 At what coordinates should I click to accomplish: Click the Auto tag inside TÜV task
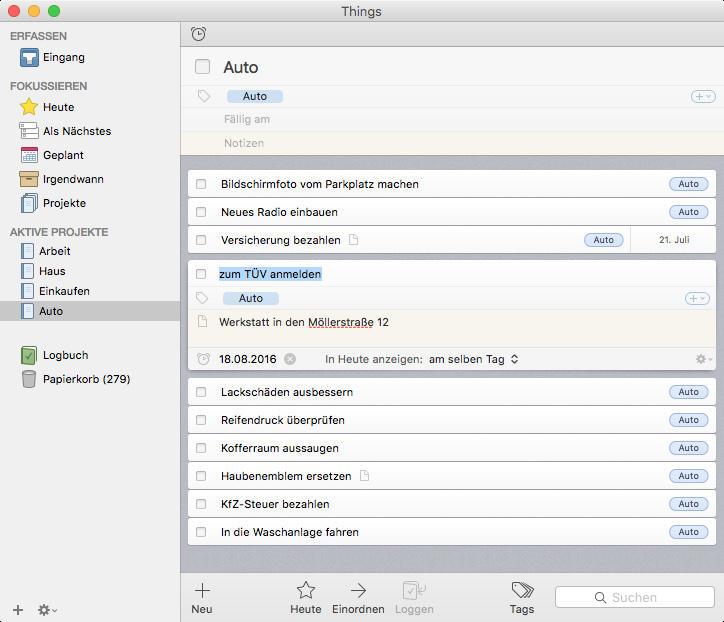coord(251,298)
